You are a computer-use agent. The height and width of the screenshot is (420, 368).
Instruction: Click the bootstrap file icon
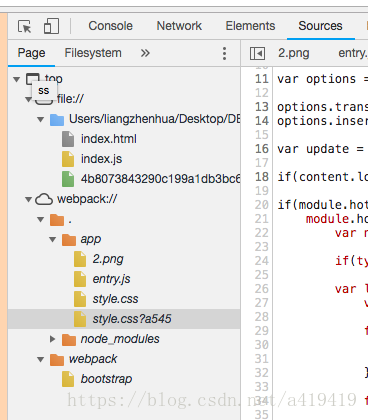pos(68,379)
